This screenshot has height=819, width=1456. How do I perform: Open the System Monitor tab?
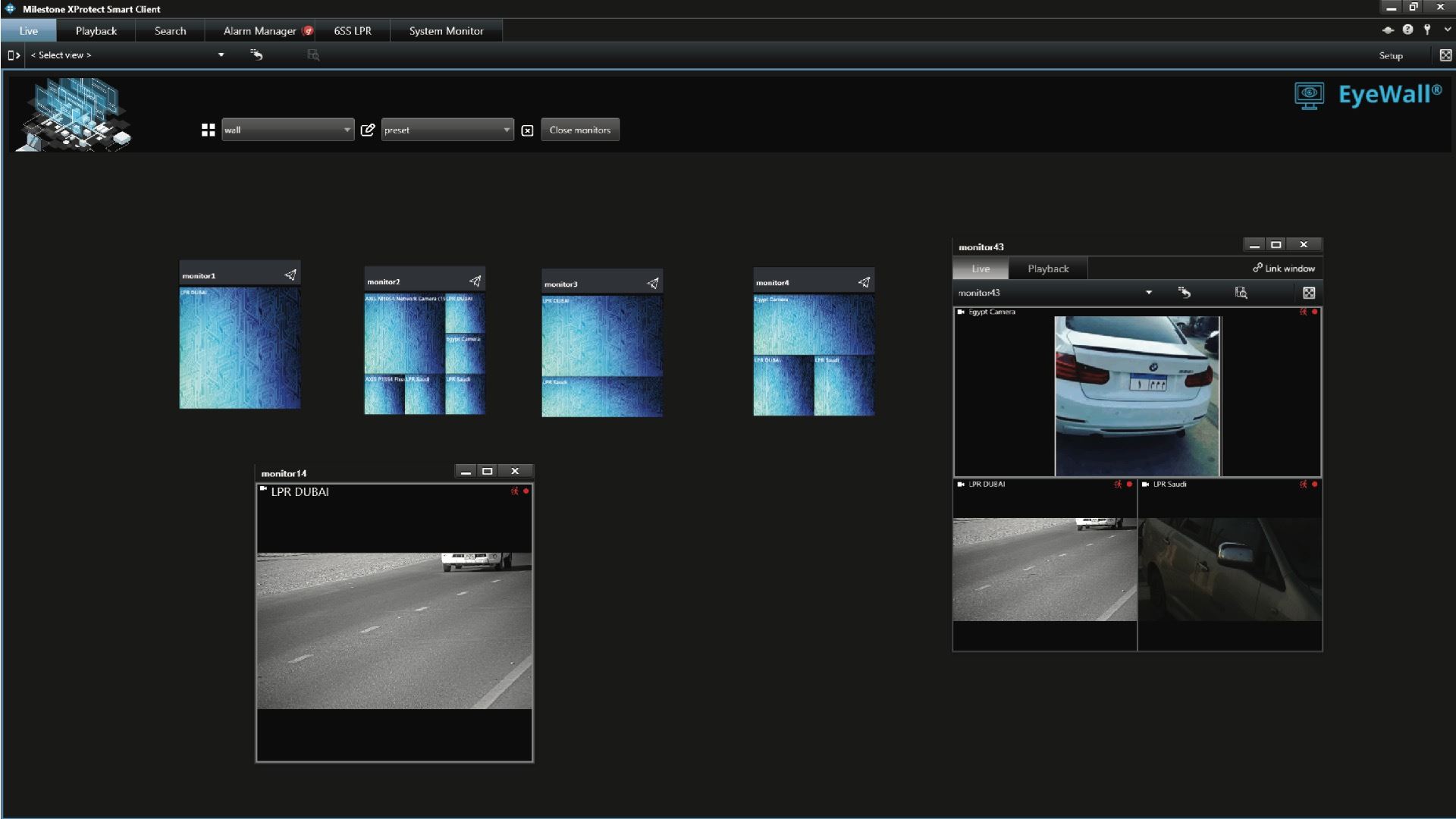[446, 31]
